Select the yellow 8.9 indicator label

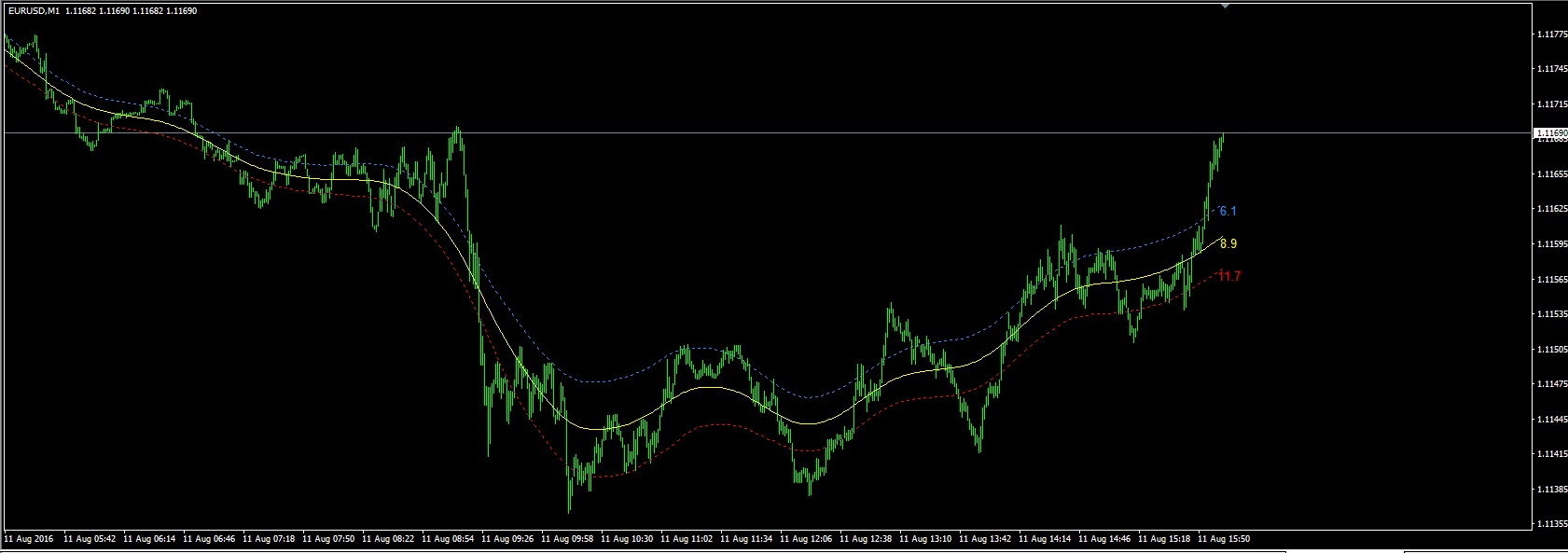point(1228,244)
